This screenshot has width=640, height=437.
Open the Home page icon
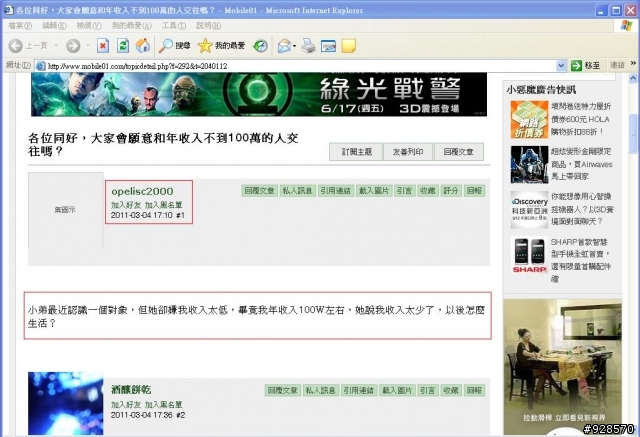pyautogui.click(x=143, y=46)
